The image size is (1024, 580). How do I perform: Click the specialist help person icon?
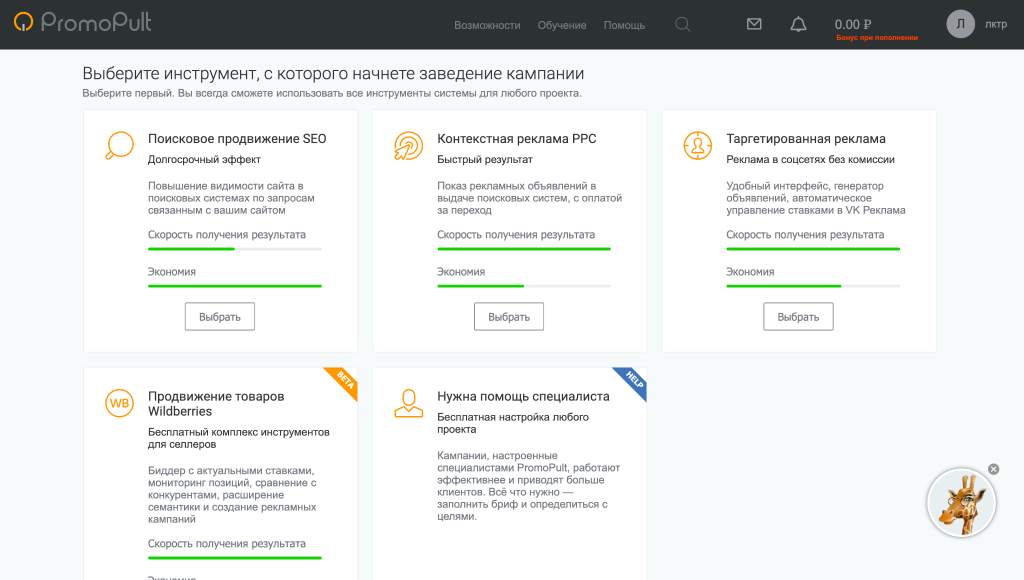pos(409,403)
